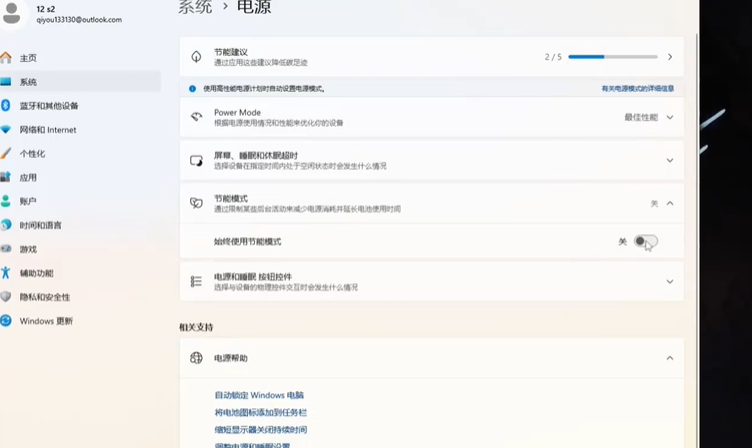This screenshot has height=448, width=752.
Task: Open 隐私和安全性 settings page
Action: click(45, 297)
